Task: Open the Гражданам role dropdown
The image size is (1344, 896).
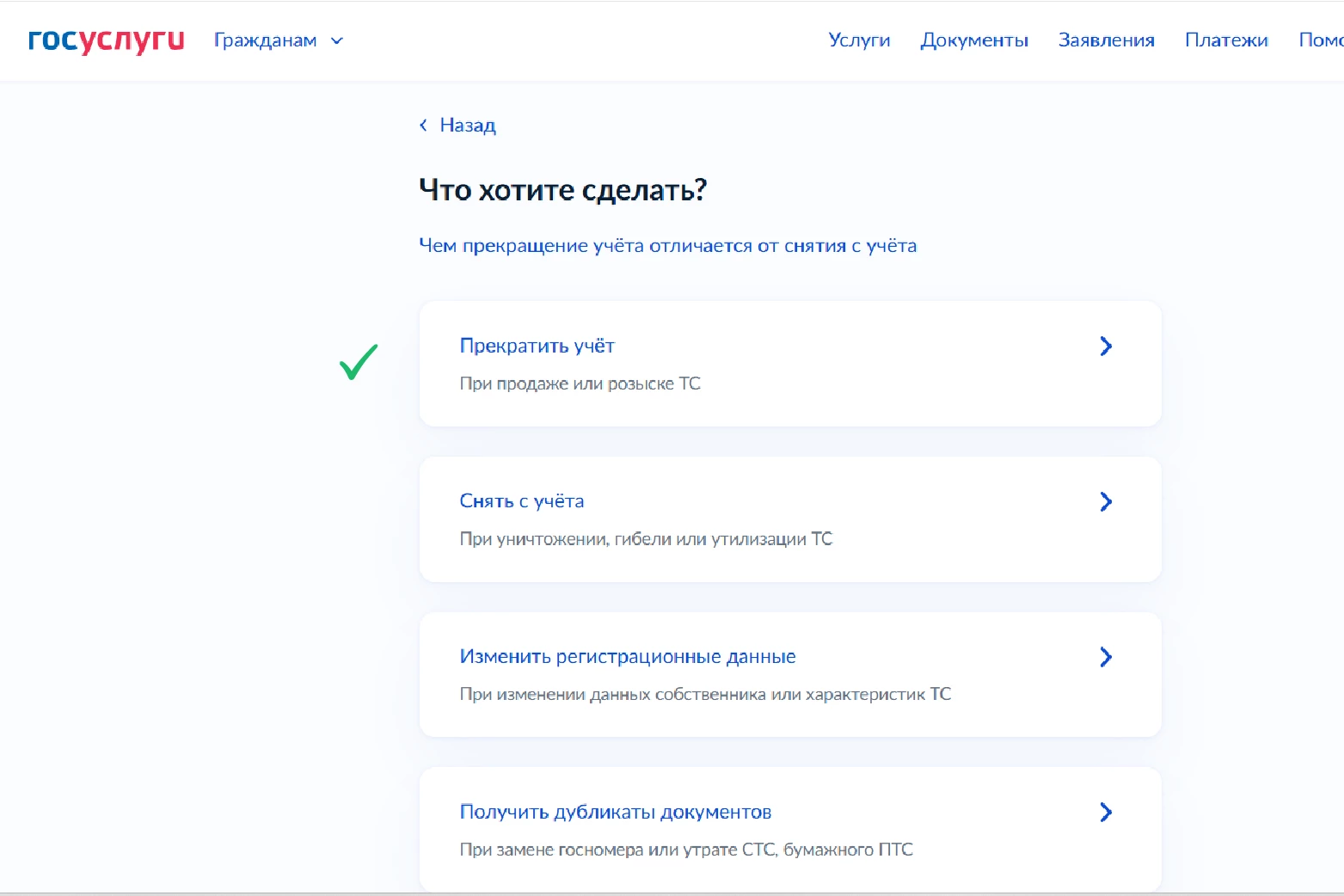Action: tap(266, 40)
